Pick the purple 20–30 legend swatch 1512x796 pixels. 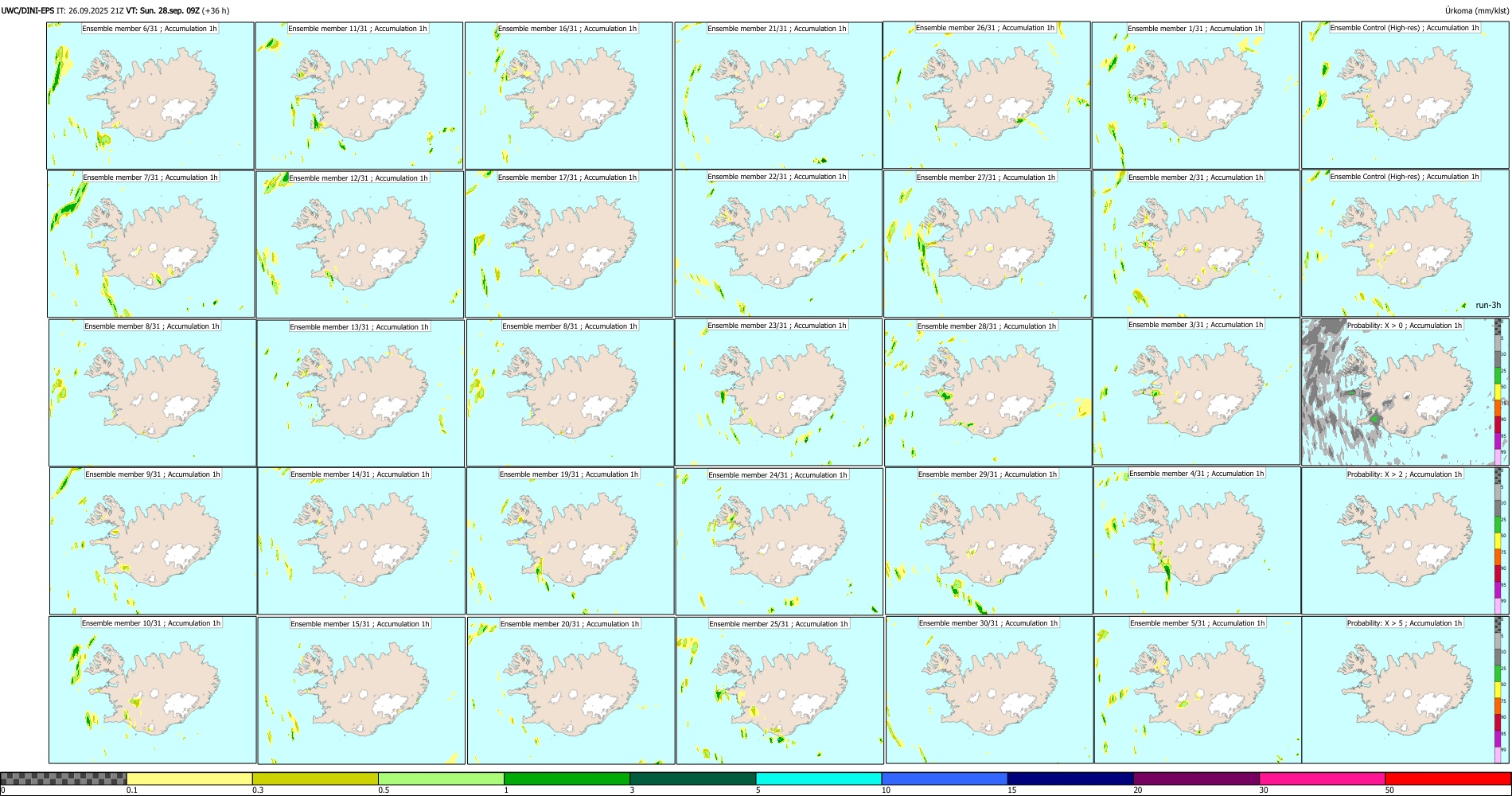[x=1196, y=778]
